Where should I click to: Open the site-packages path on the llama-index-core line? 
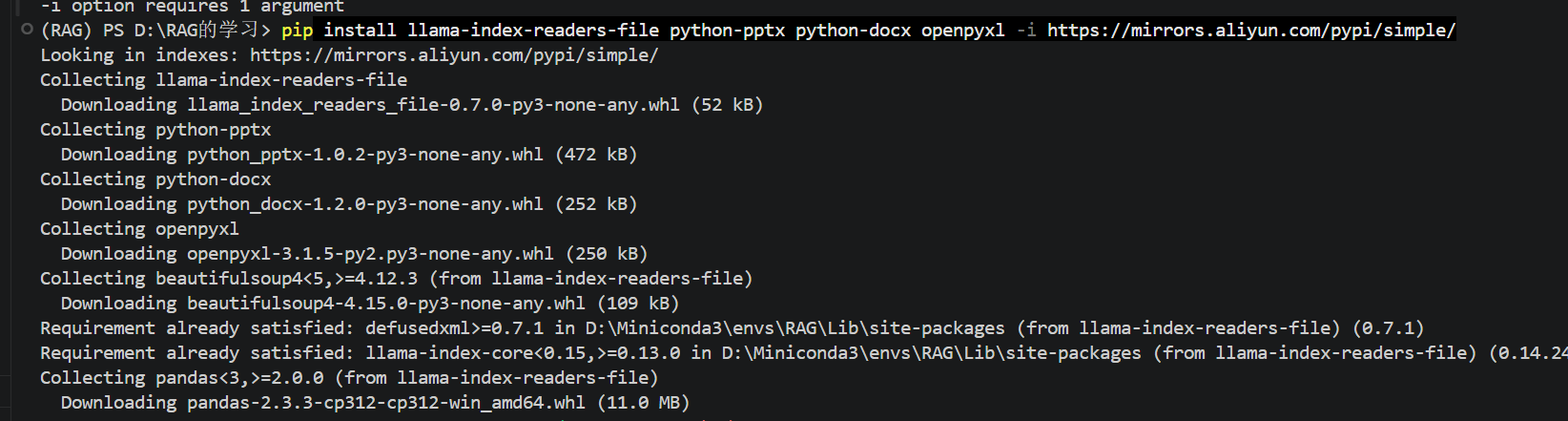coord(931,353)
